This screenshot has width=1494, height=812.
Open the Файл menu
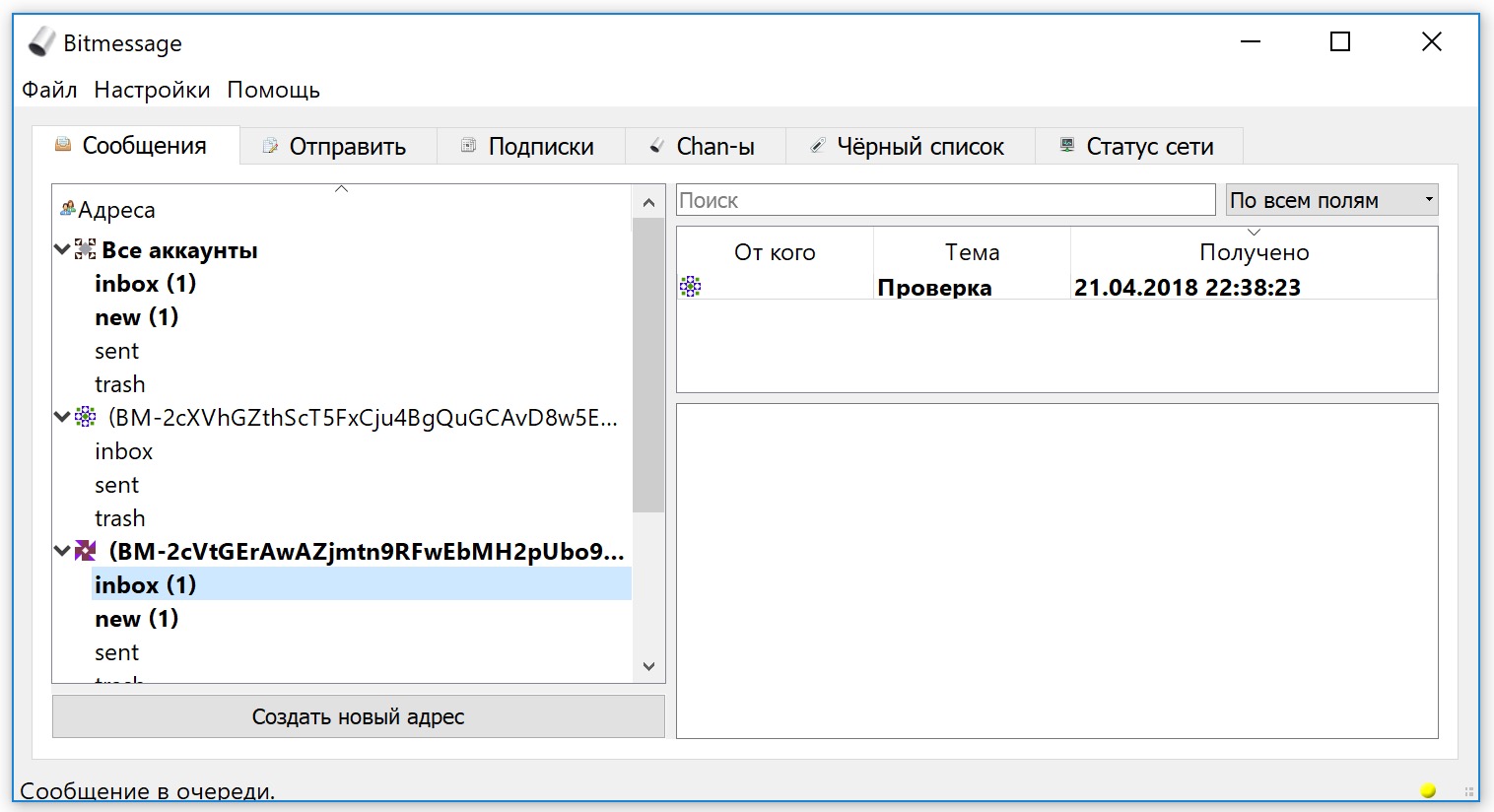[49, 90]
